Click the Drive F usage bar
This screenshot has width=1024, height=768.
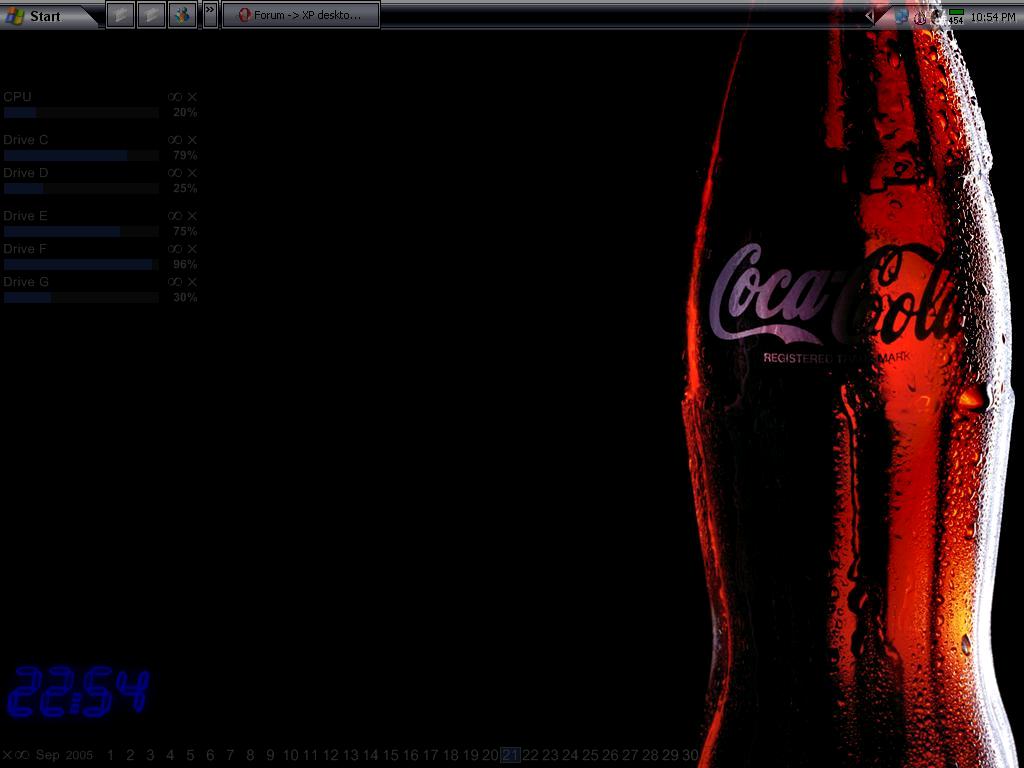tap(81, 264)
